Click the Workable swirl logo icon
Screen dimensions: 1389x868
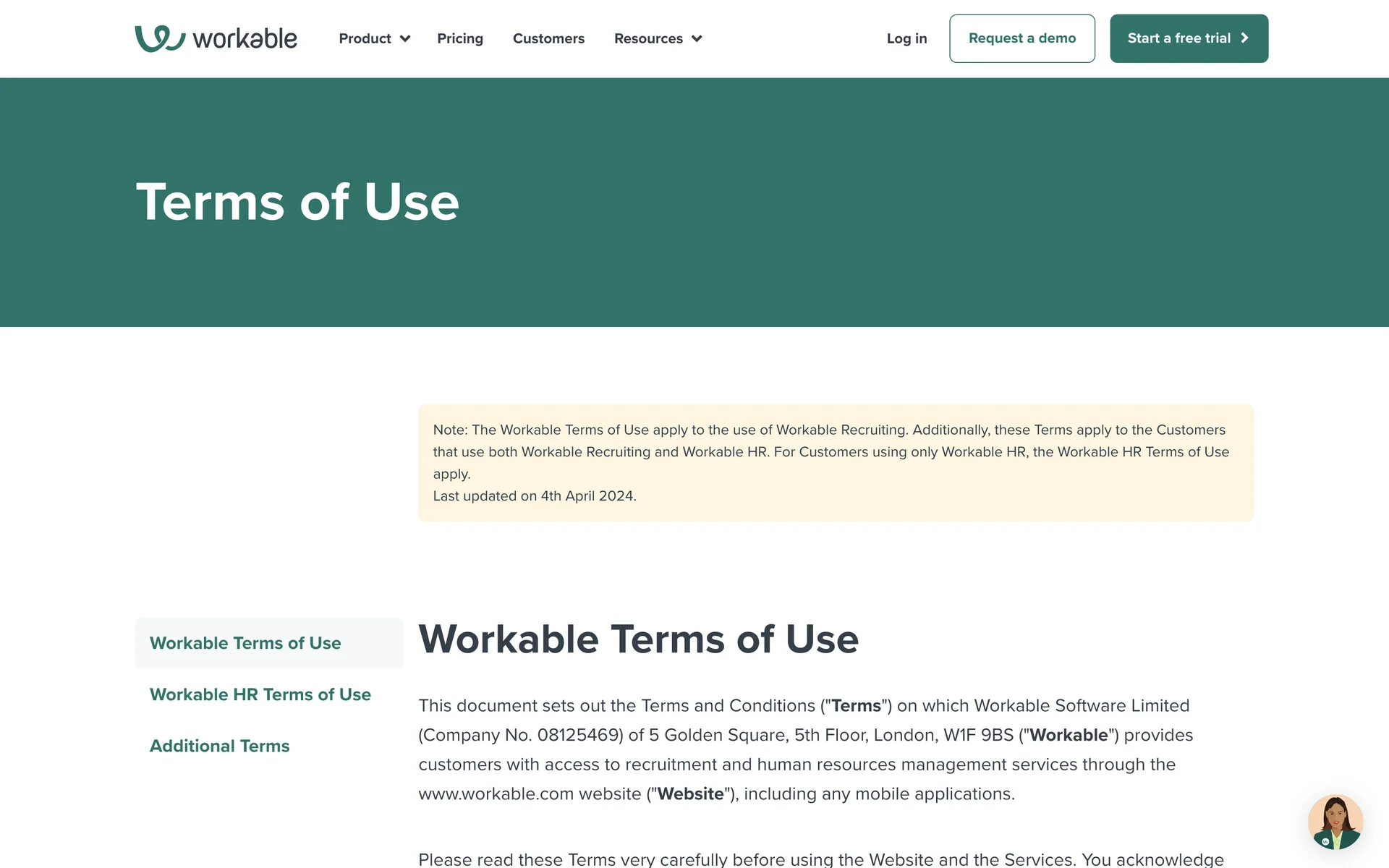159,38
